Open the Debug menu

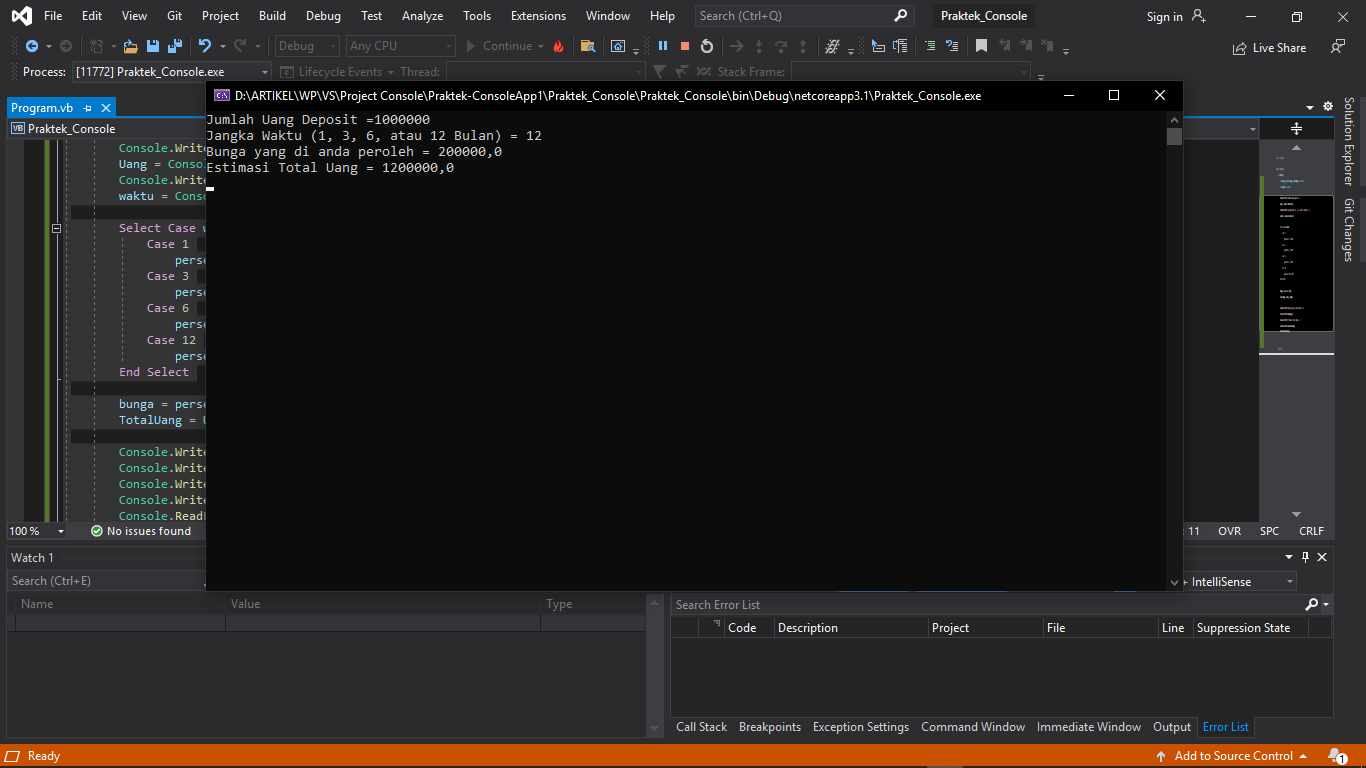click(x=323, y=16)
